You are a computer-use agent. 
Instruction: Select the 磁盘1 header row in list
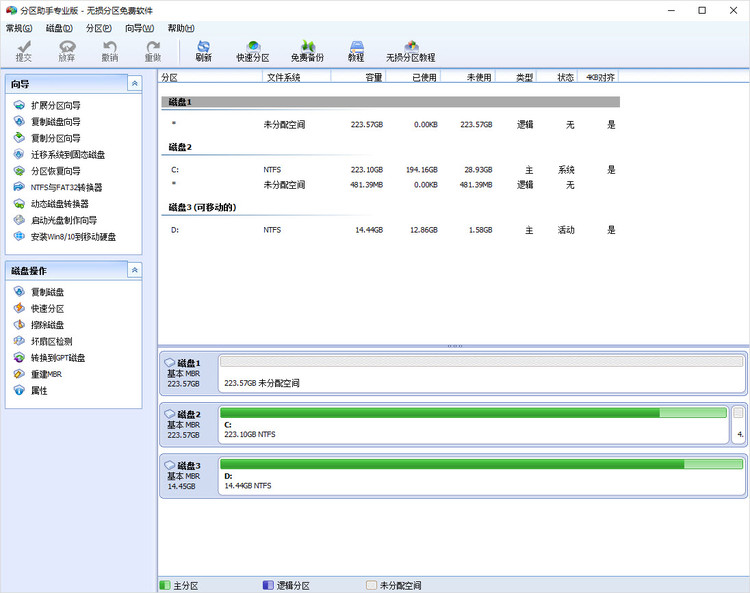(x=390, y=102)
